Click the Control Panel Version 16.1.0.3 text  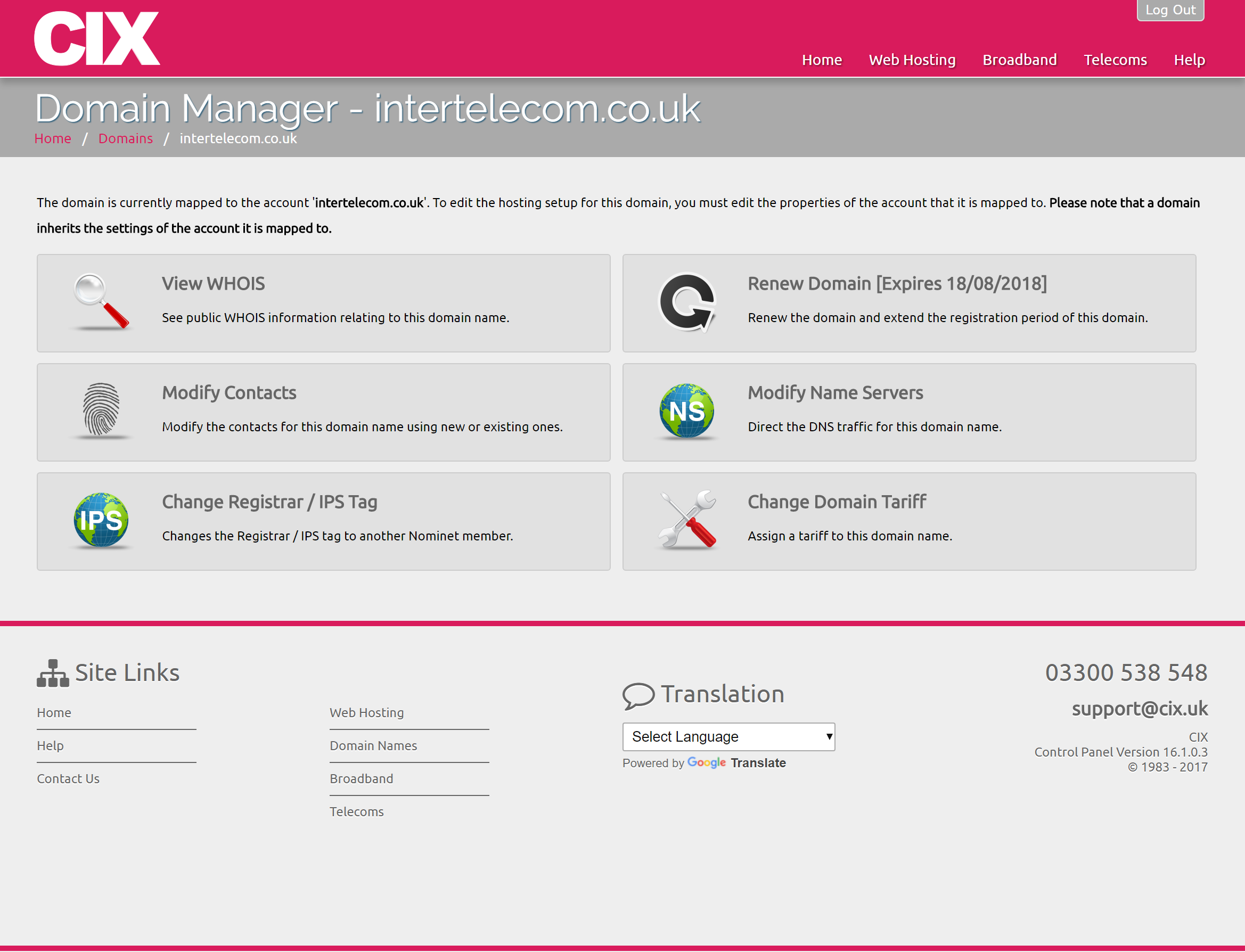tap(1120, 752)
